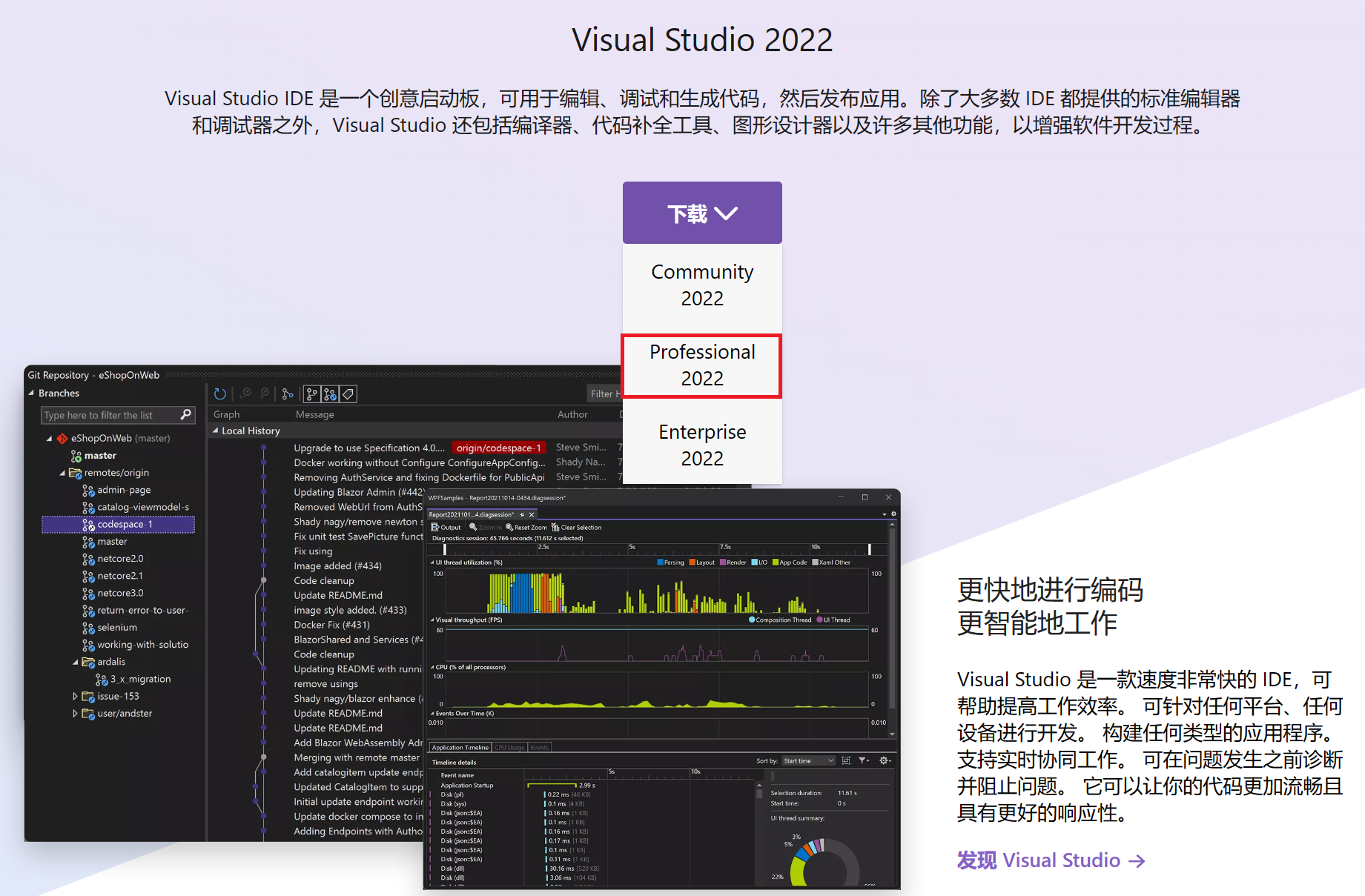Expand the issue-153 folder
Image resolution: width=1365 pixels, height=896 pixels.
coord(75,697)
